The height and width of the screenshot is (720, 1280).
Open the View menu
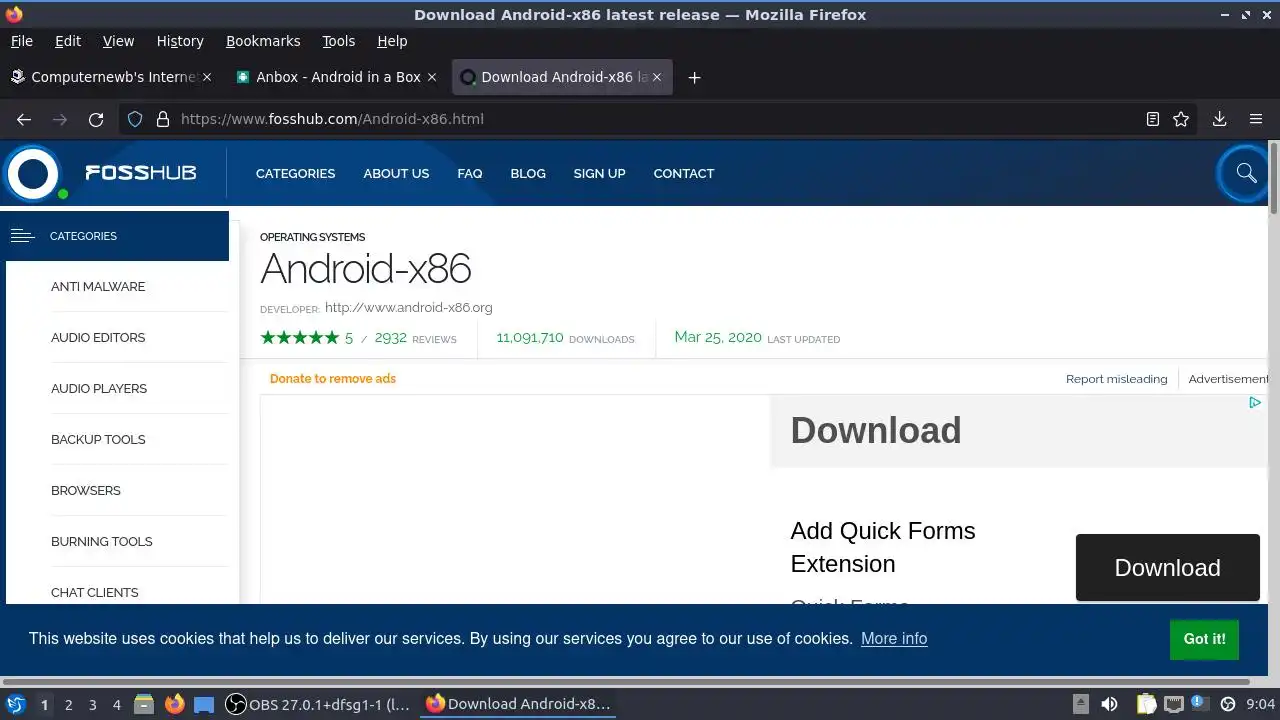tap(118, 41)
